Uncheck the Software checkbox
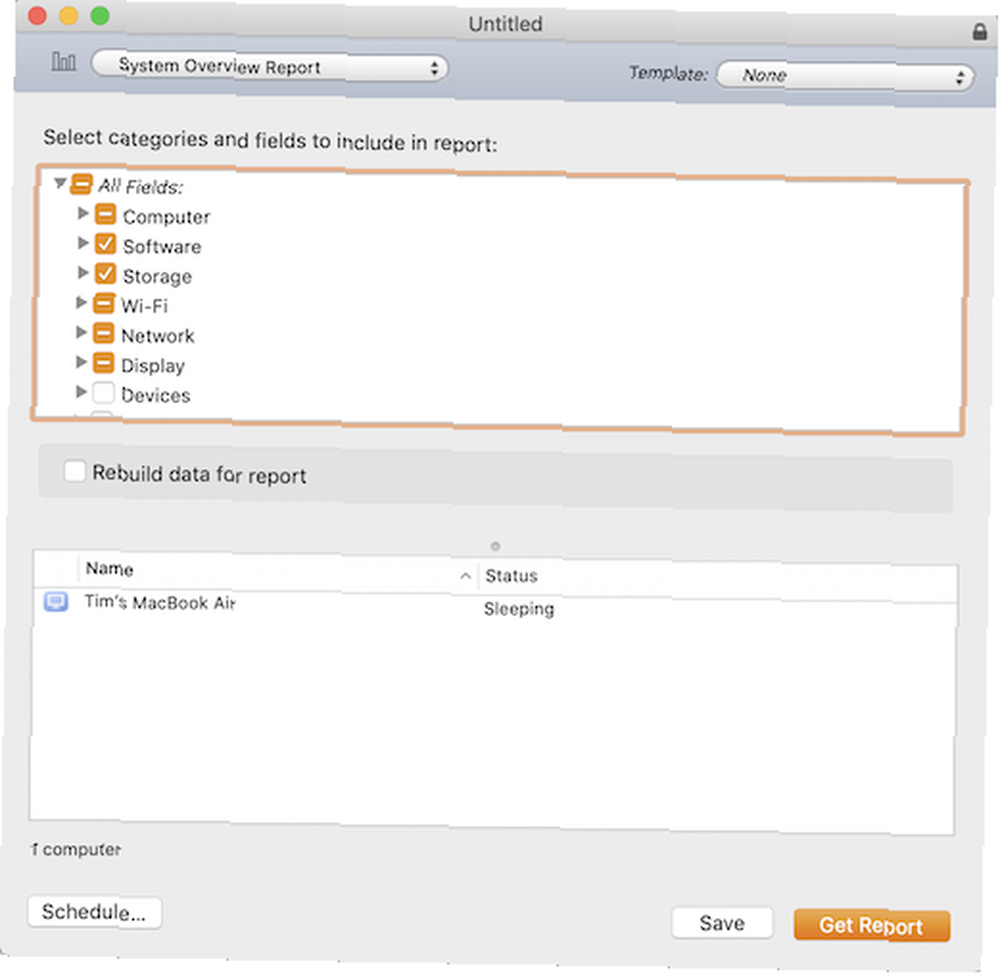The width and height of the screenshot is (1000, 976). tap(105, 244)
